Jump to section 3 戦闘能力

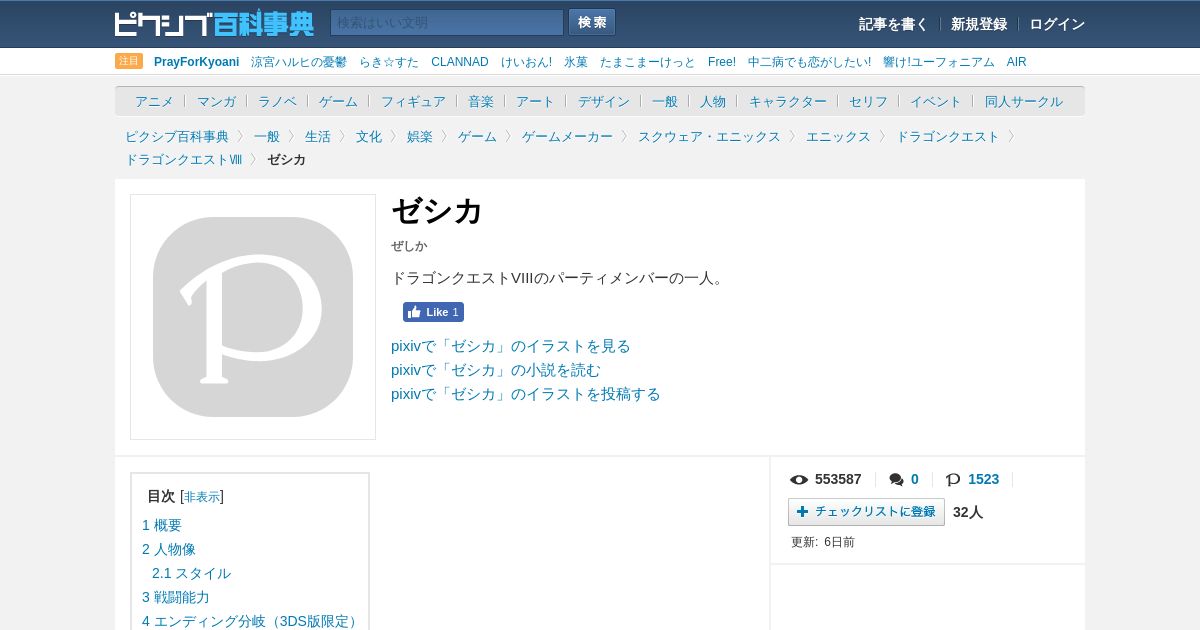click(x=176, y=597)
